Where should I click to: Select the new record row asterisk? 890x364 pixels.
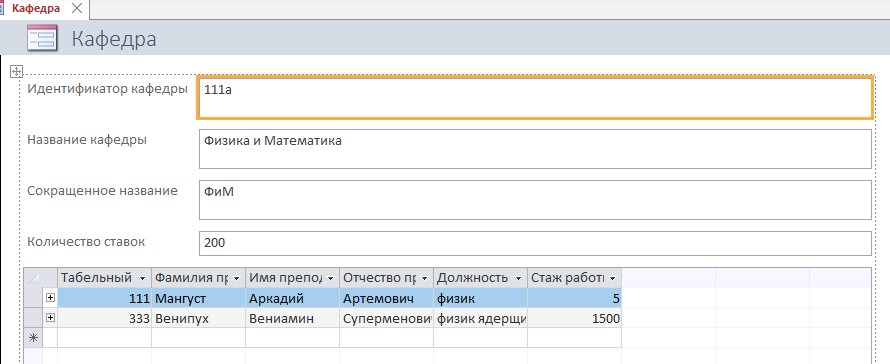click(x=34, y=338)
